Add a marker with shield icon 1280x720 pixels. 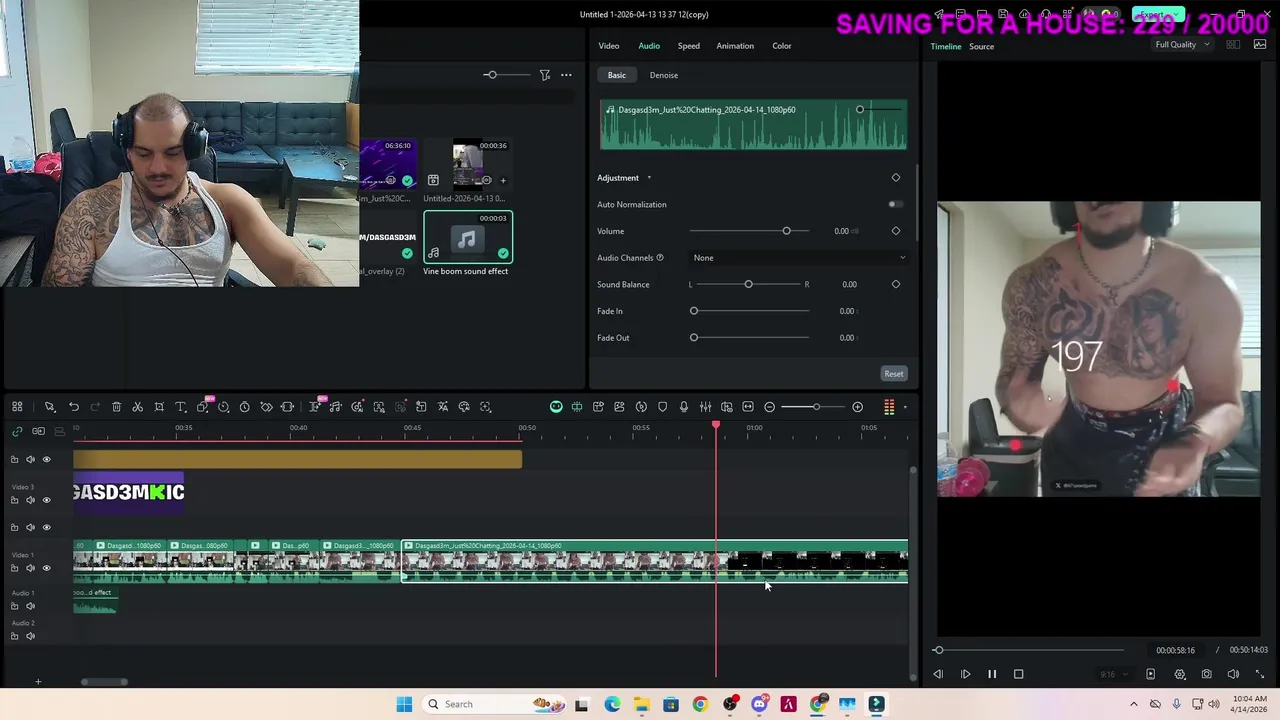(662, 407)
